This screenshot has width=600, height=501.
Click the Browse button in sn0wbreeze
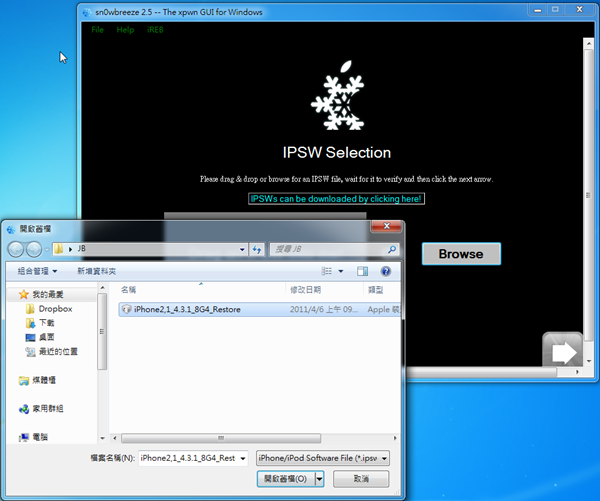tap(461, 254)
